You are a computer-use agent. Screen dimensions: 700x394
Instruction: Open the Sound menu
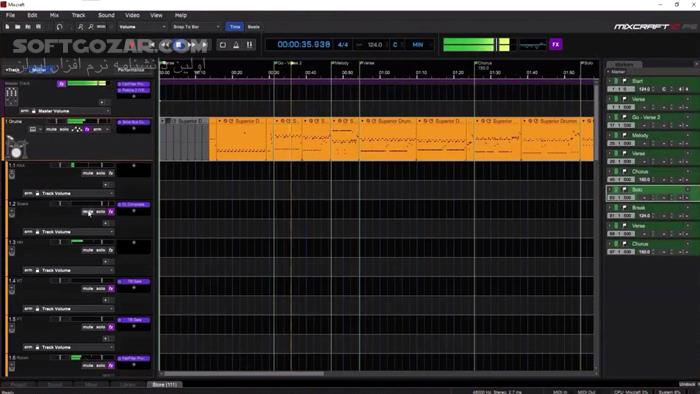pyautogui.click(x=106, y=15)
